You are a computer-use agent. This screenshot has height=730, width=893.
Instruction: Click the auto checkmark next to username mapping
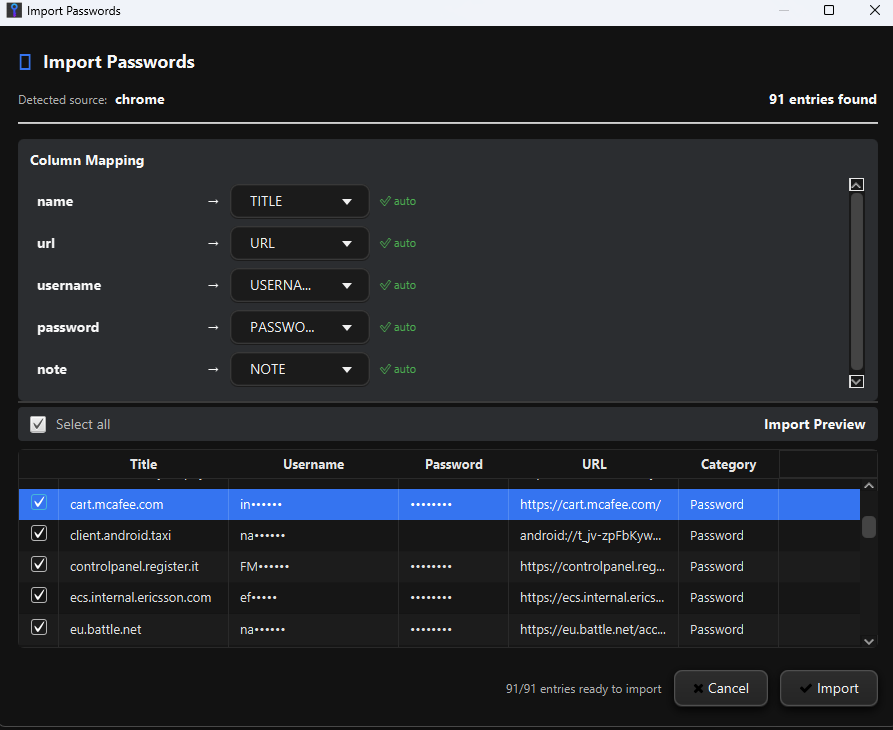(397, 285)
